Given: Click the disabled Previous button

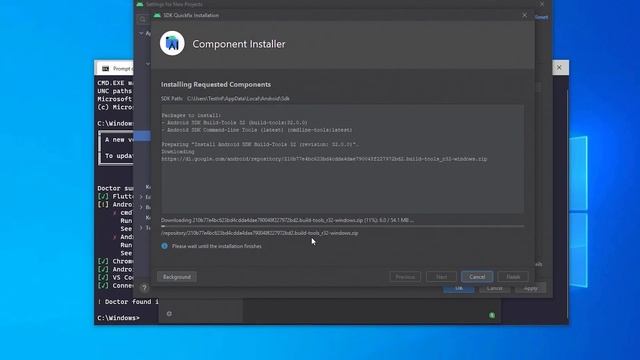Looking at the screenshot, I should click(405, 277).
